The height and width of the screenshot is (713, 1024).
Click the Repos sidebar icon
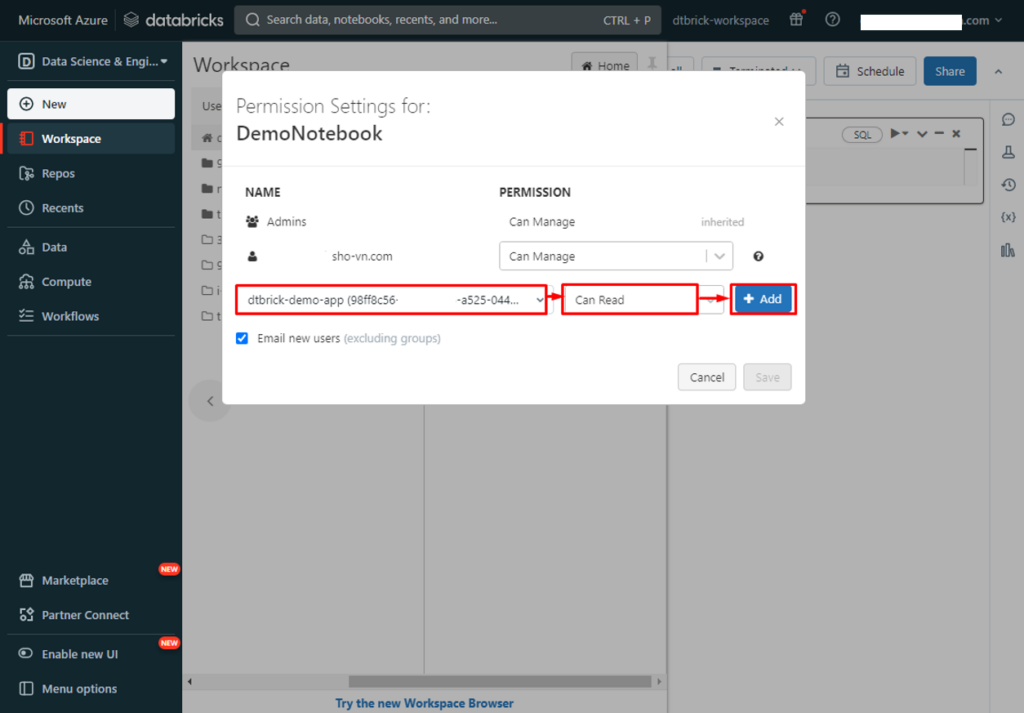pyautogui.click(x=26, y=173)
